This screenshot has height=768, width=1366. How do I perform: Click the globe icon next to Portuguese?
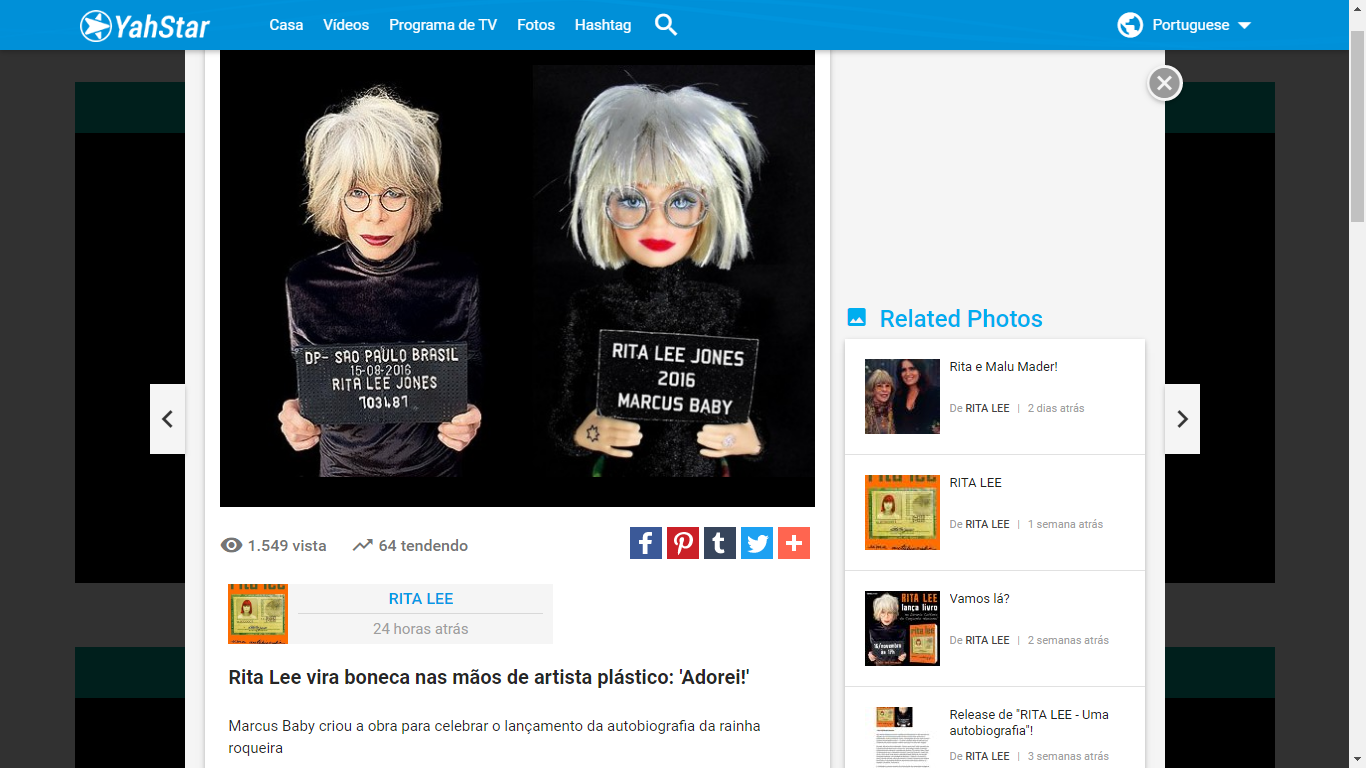point(1128,25)
